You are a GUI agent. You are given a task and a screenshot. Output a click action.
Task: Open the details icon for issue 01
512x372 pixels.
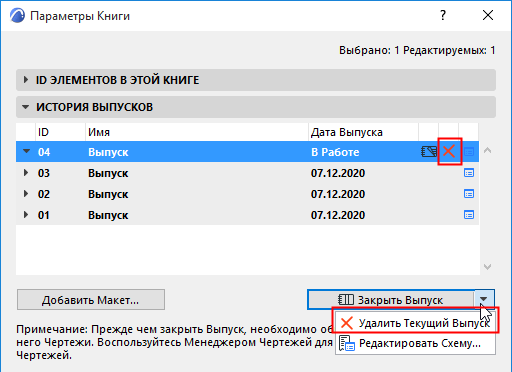(x=469, y=215)
